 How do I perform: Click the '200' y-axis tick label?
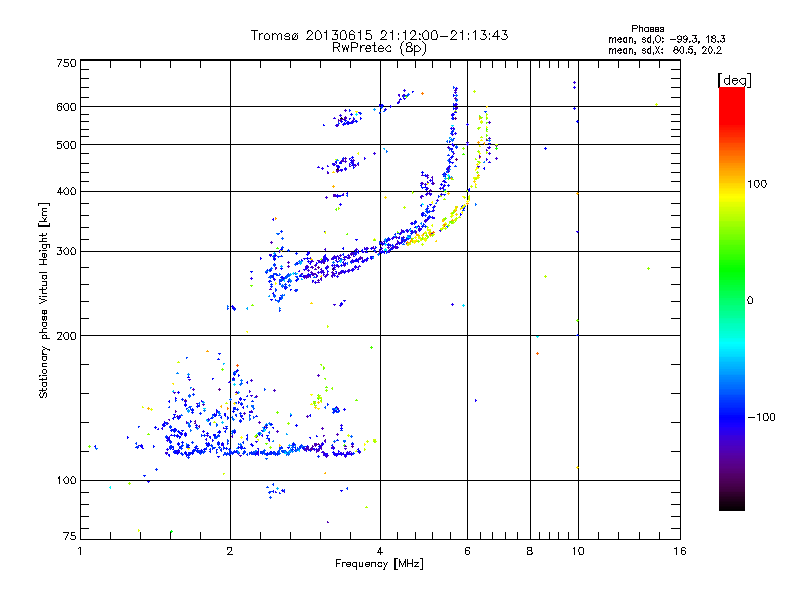pos(66,336)
